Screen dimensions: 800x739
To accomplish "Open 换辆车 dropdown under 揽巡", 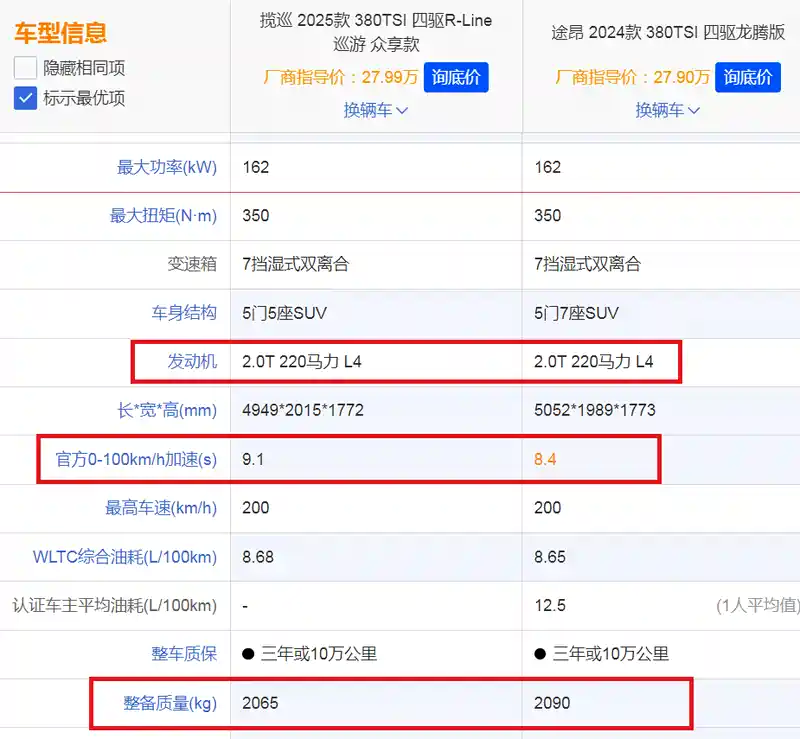I will [x=376, y=110].
